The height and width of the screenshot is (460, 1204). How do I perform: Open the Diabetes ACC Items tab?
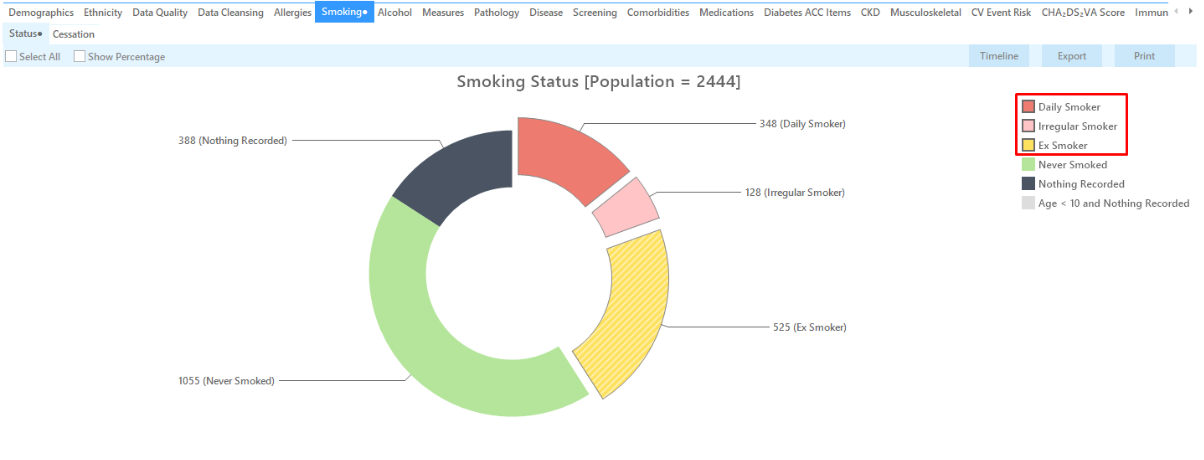[807, 13]
